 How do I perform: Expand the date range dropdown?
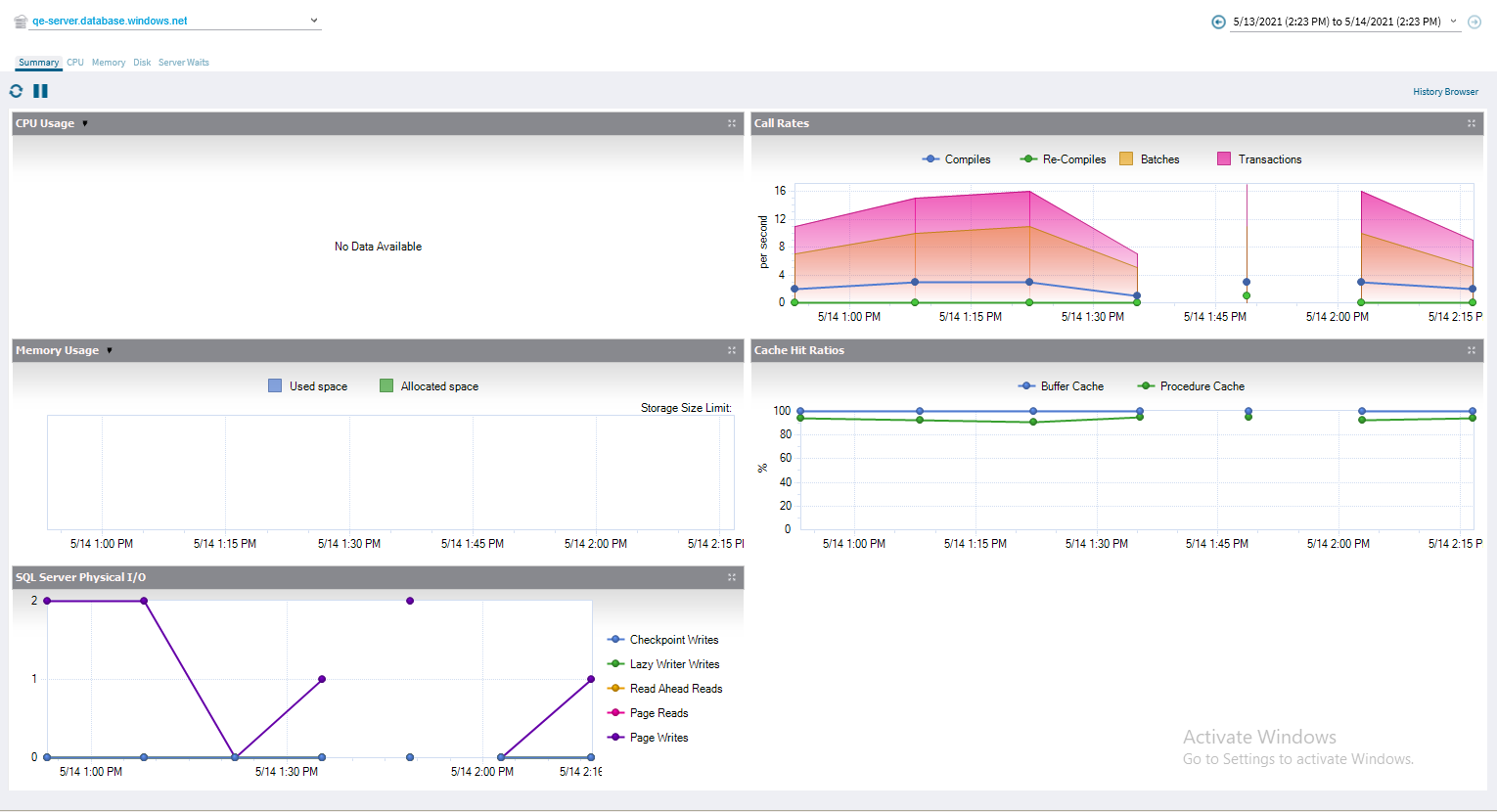click(x=1453, y=22)
